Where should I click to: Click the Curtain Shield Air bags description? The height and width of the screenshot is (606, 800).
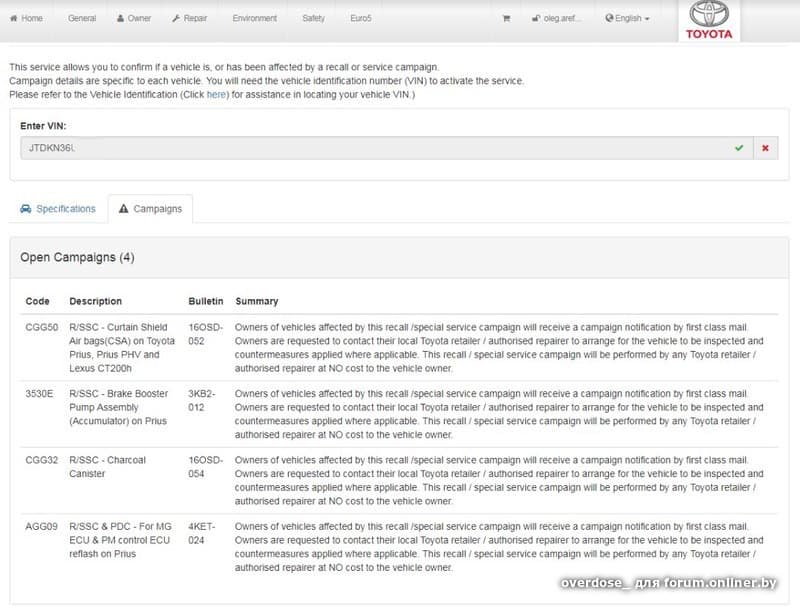click(122, 348)
